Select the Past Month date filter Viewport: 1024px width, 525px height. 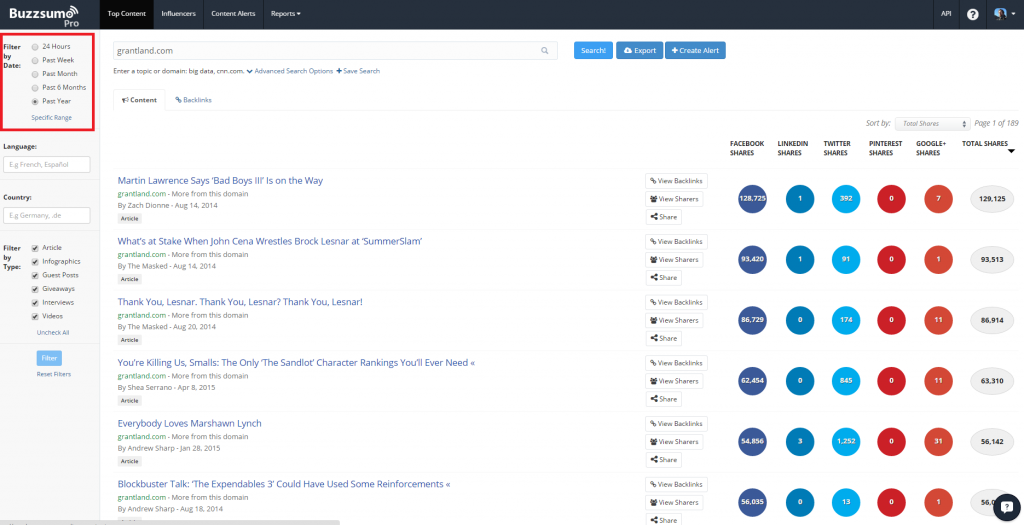pyautogui.click(x=35, y=74)
